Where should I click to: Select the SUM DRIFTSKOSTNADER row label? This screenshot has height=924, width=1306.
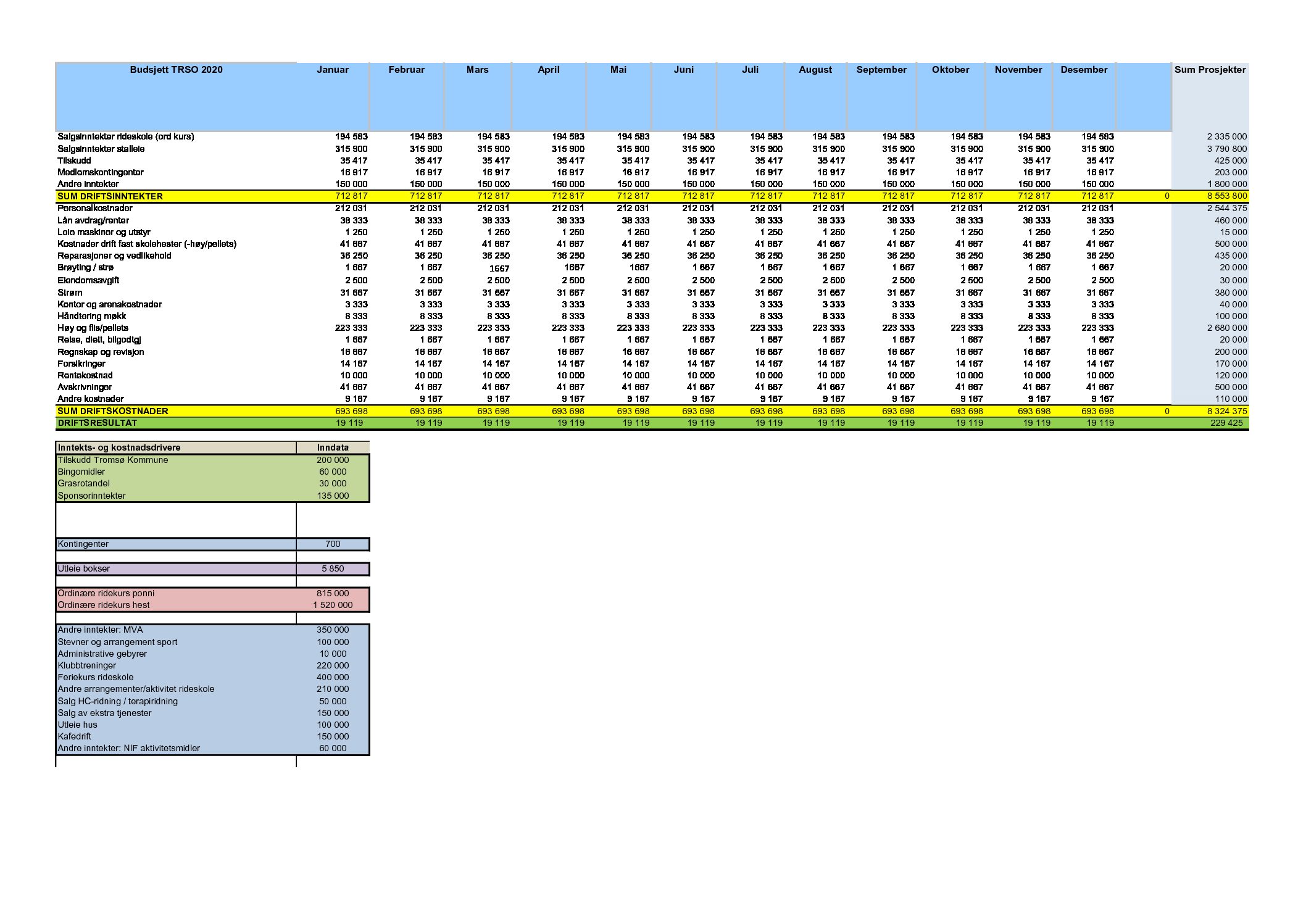tap(112, 411)
